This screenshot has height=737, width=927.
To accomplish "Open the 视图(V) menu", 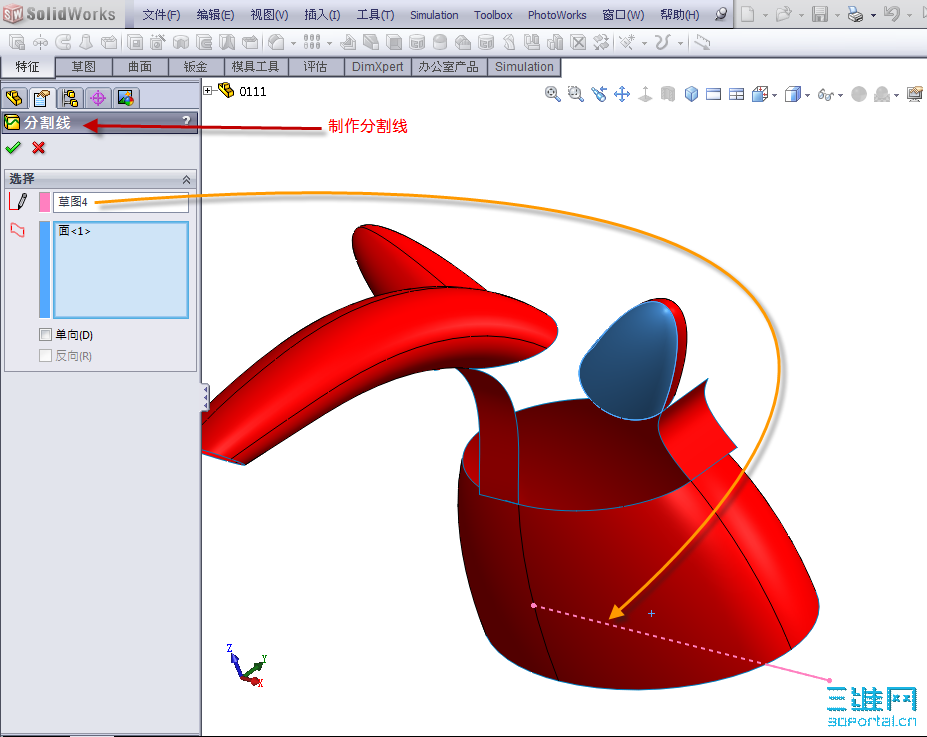I will [x=270, y=15].
